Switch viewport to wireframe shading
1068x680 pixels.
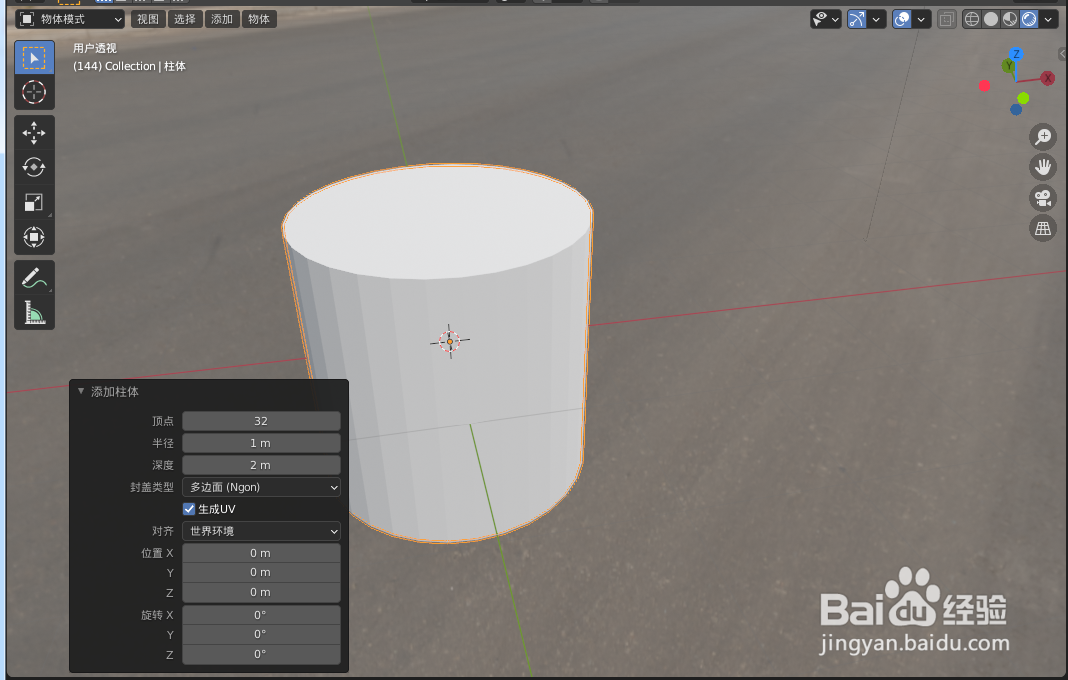(x=971, y=18)
